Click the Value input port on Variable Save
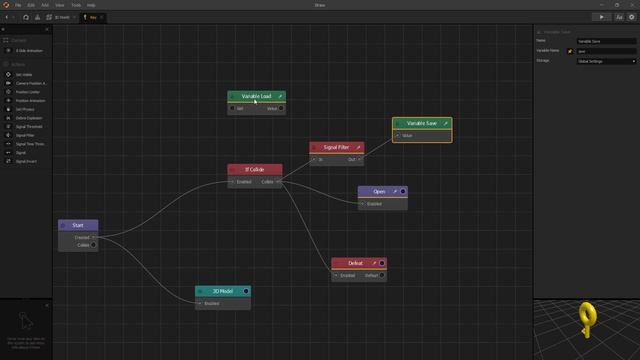This screenshot has height=360, width=640. click(398, 136)
